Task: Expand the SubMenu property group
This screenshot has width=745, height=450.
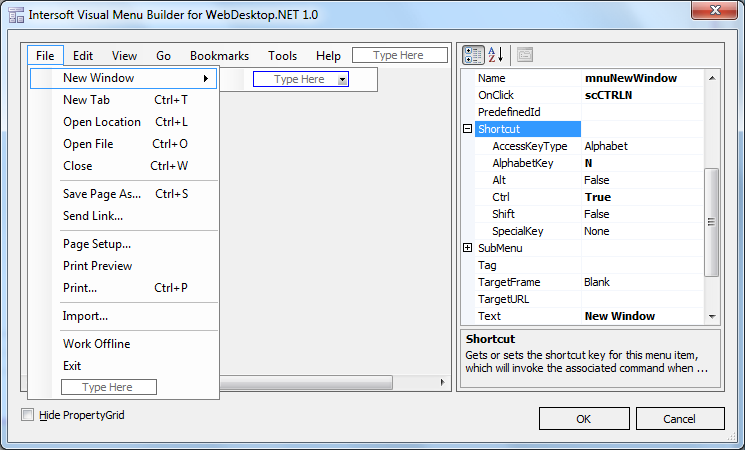Action: click(467, 248)
